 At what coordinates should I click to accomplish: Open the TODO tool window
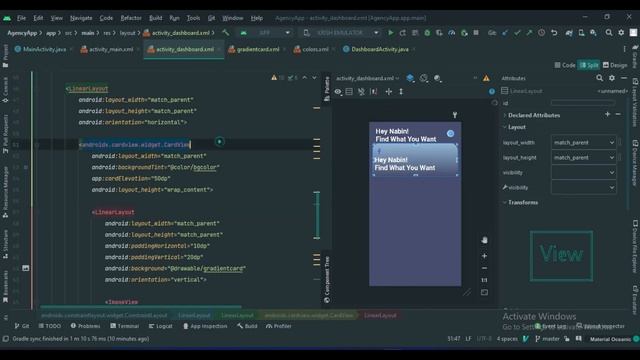(x=50, y=326)
